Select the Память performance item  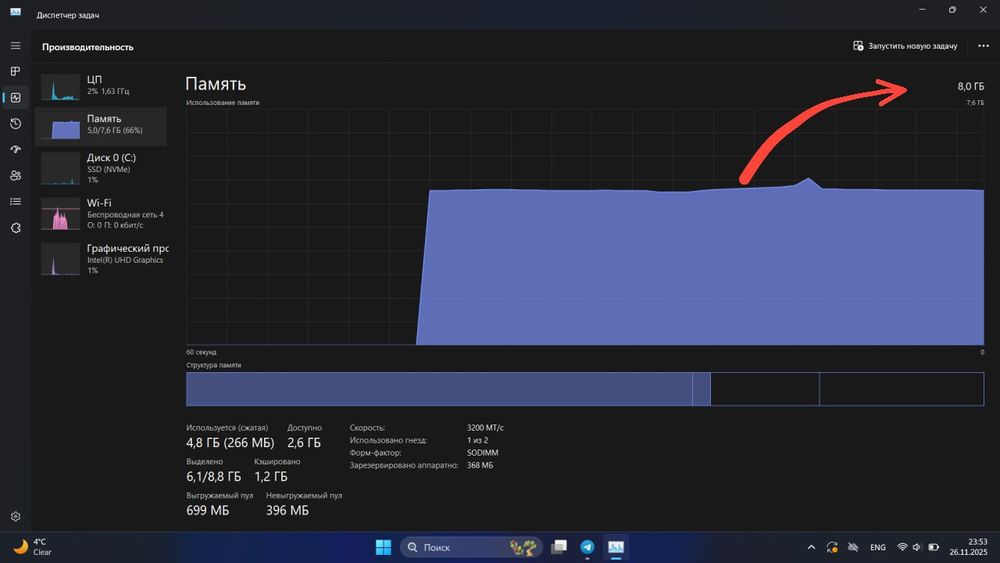click(x=101, y=126)
